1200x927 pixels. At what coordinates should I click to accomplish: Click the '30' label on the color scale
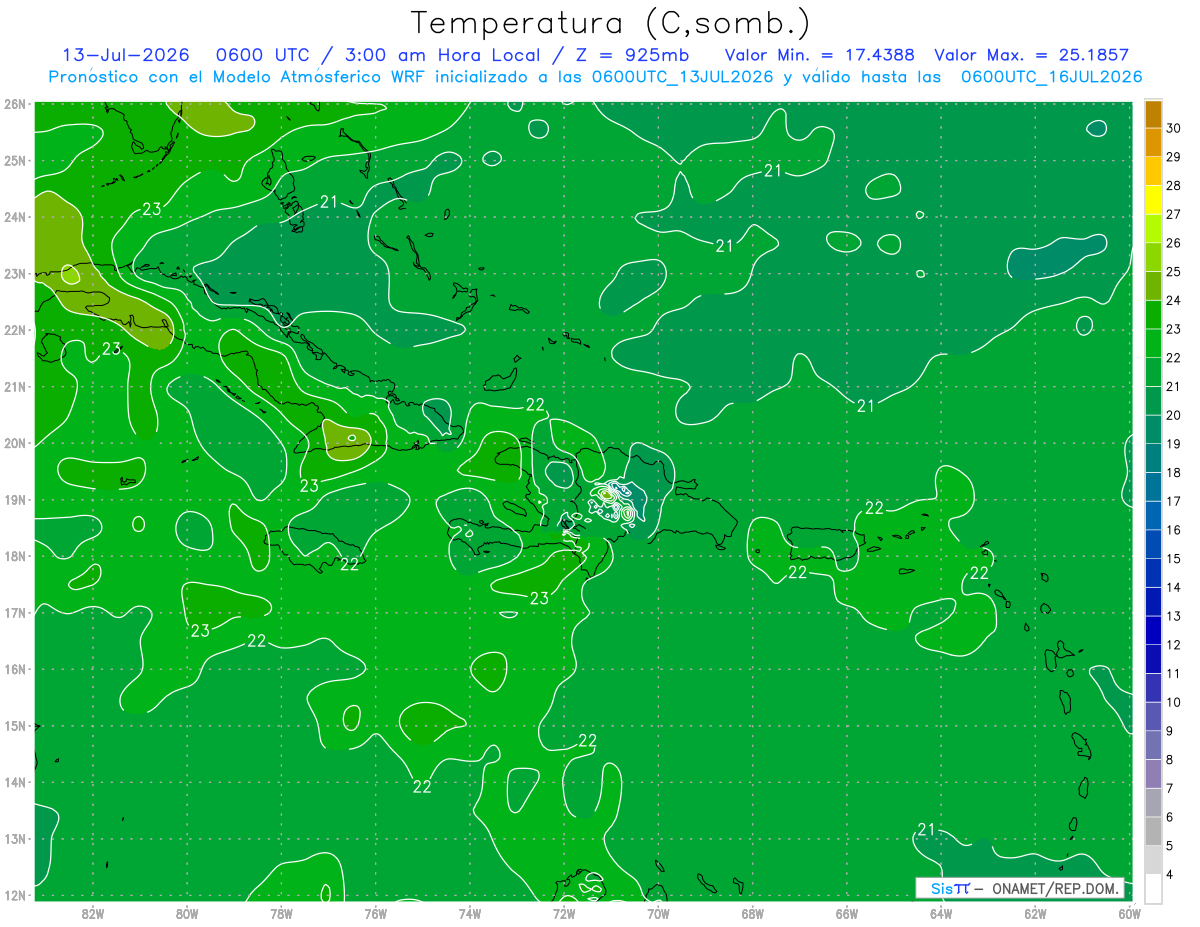coord(1173,128)
